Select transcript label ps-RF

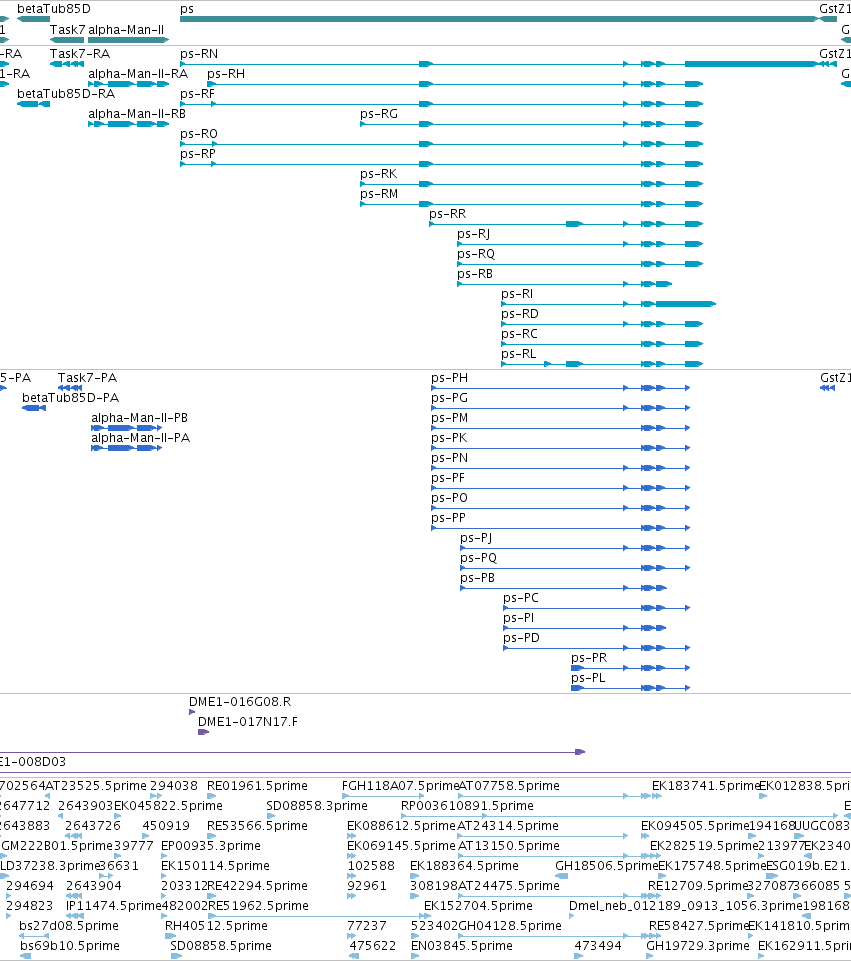pos(197,94)
